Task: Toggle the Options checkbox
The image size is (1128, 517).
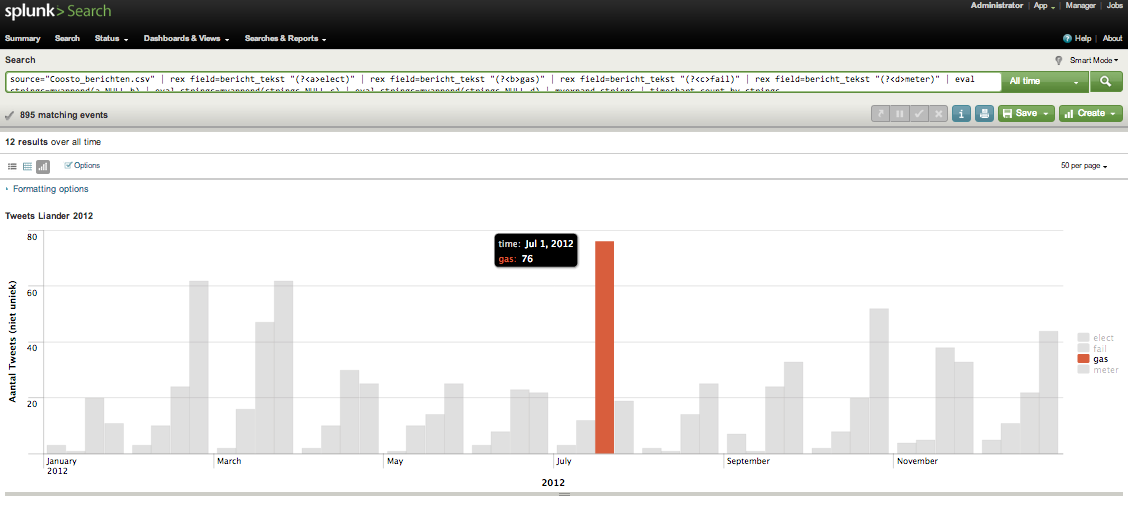Action: click(x=69, y=165)
